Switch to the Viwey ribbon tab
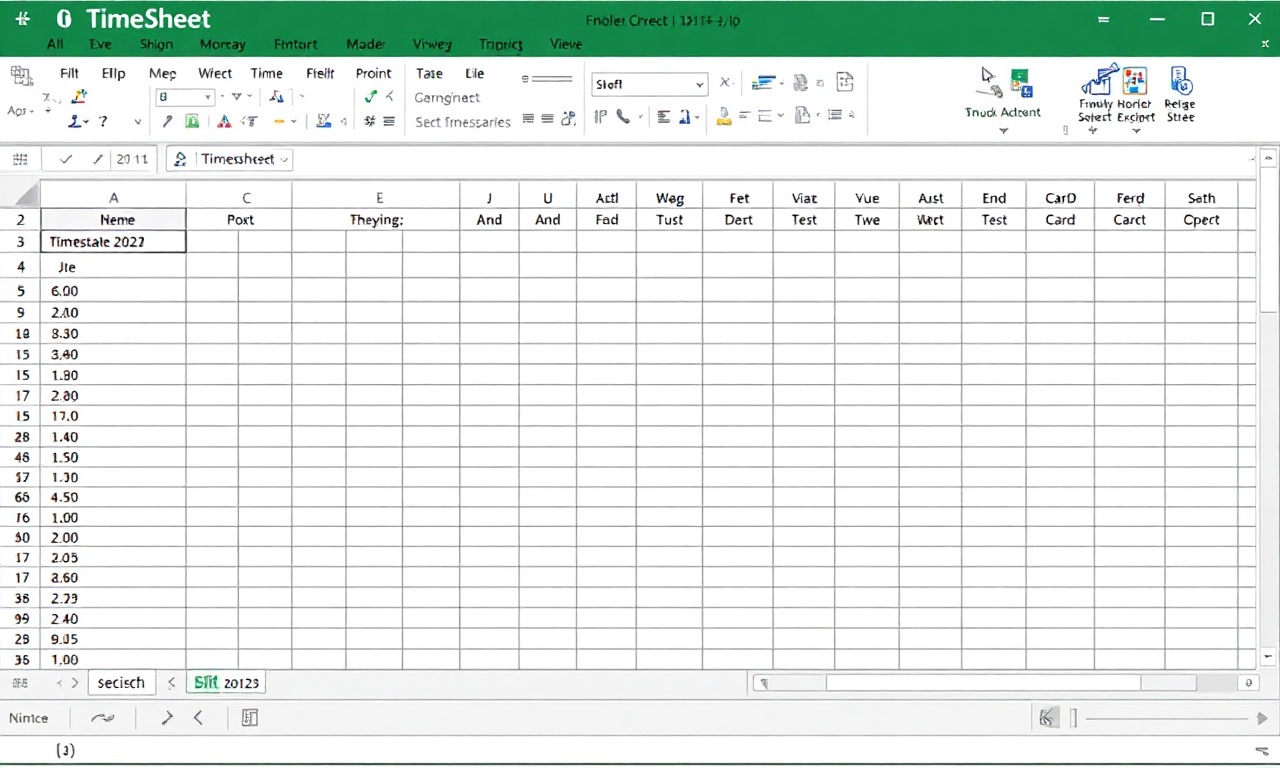Screen dimensions: 1280x768 click(432, 44)
